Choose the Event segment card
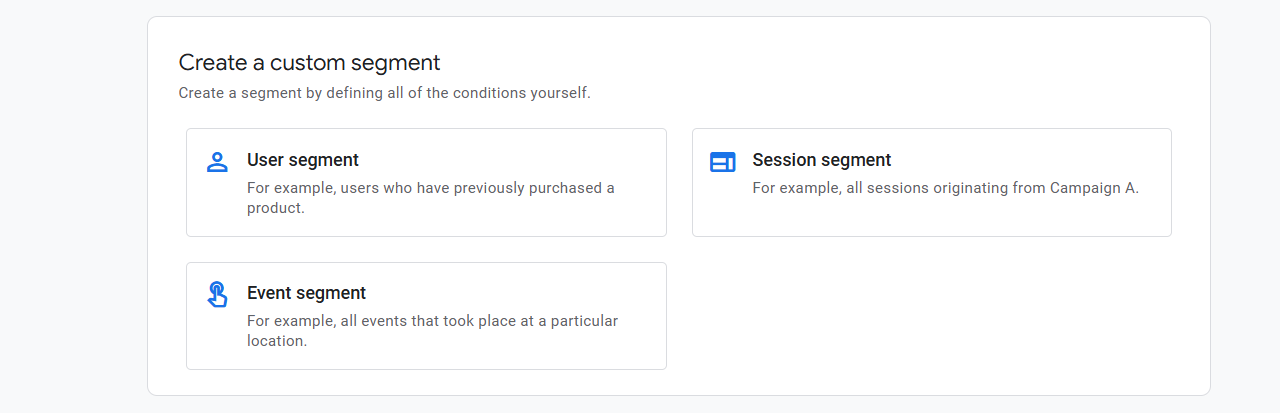 tap(426, 316)
